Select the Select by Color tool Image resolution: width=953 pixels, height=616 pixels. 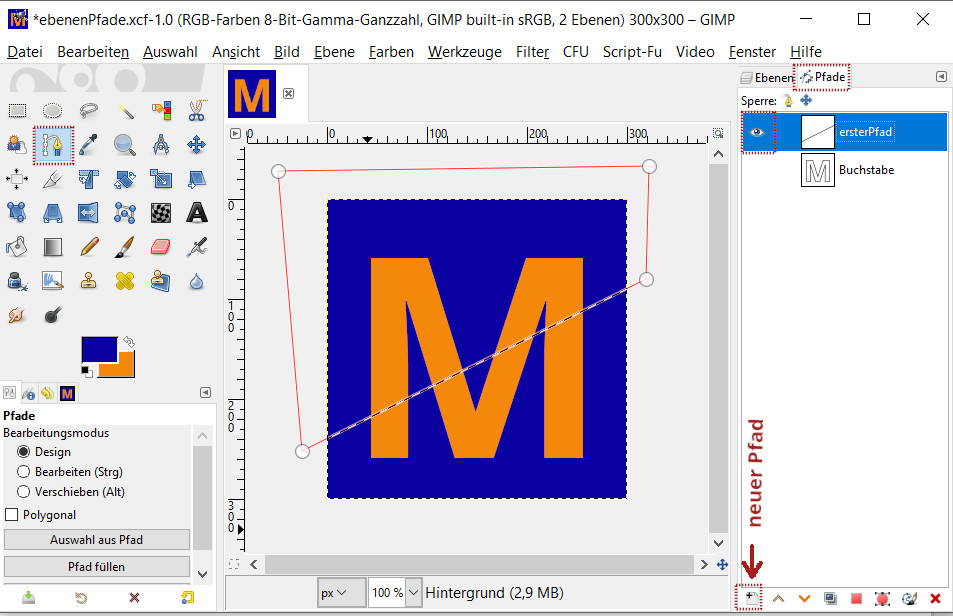[161, 111]
